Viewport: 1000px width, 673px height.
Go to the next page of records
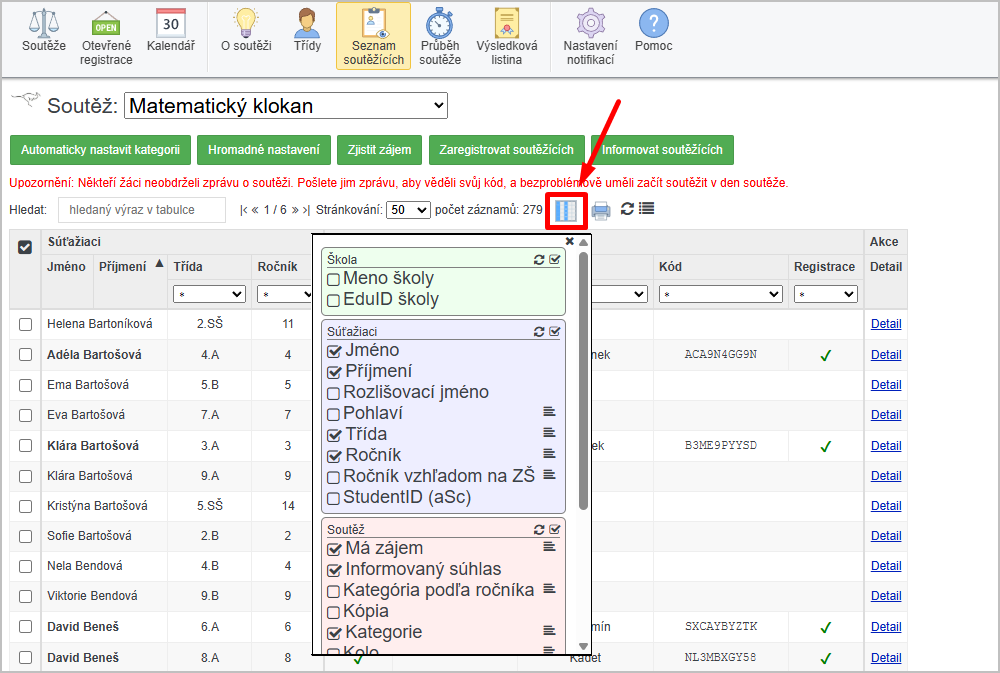pos(295,210)
